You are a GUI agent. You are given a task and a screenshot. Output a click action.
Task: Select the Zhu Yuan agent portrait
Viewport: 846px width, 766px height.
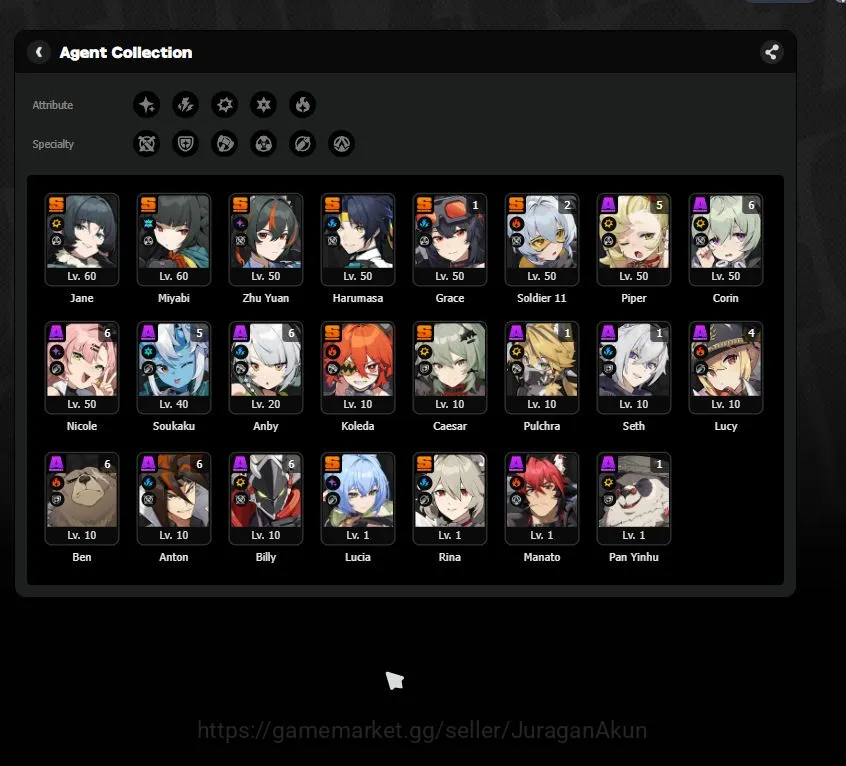click(265, 240)
